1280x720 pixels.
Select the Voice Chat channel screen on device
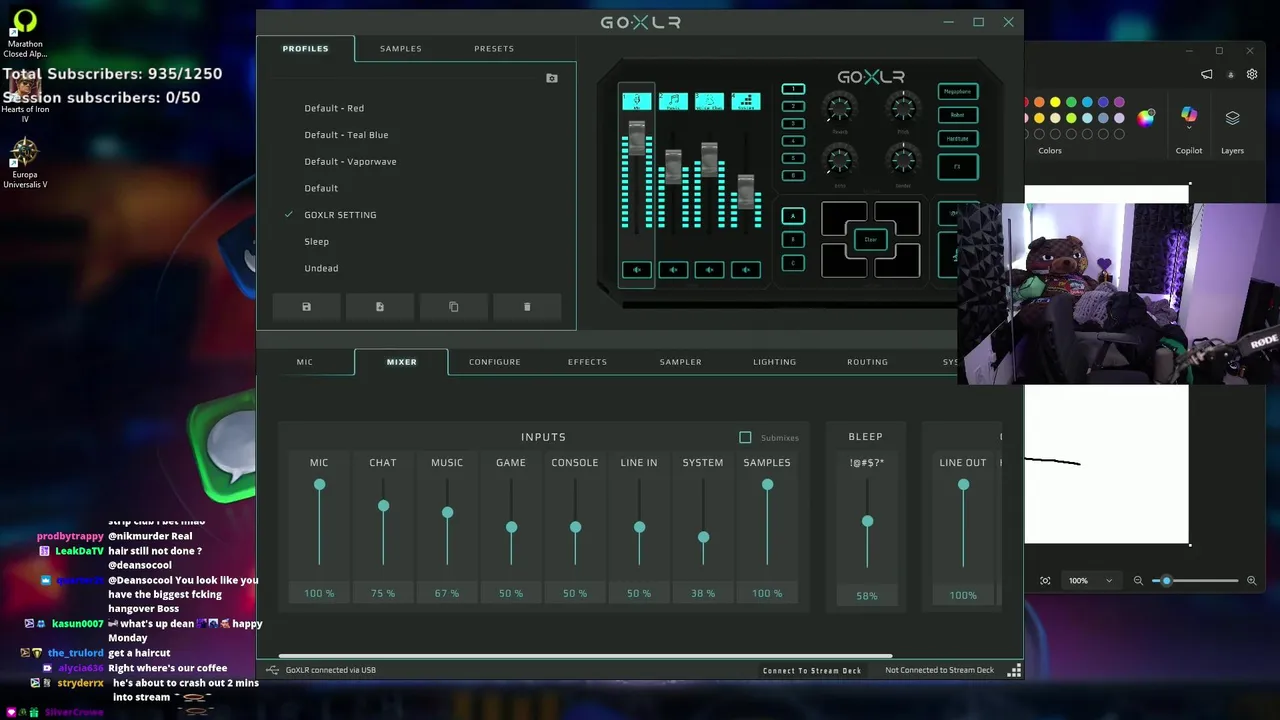[709, 101]
